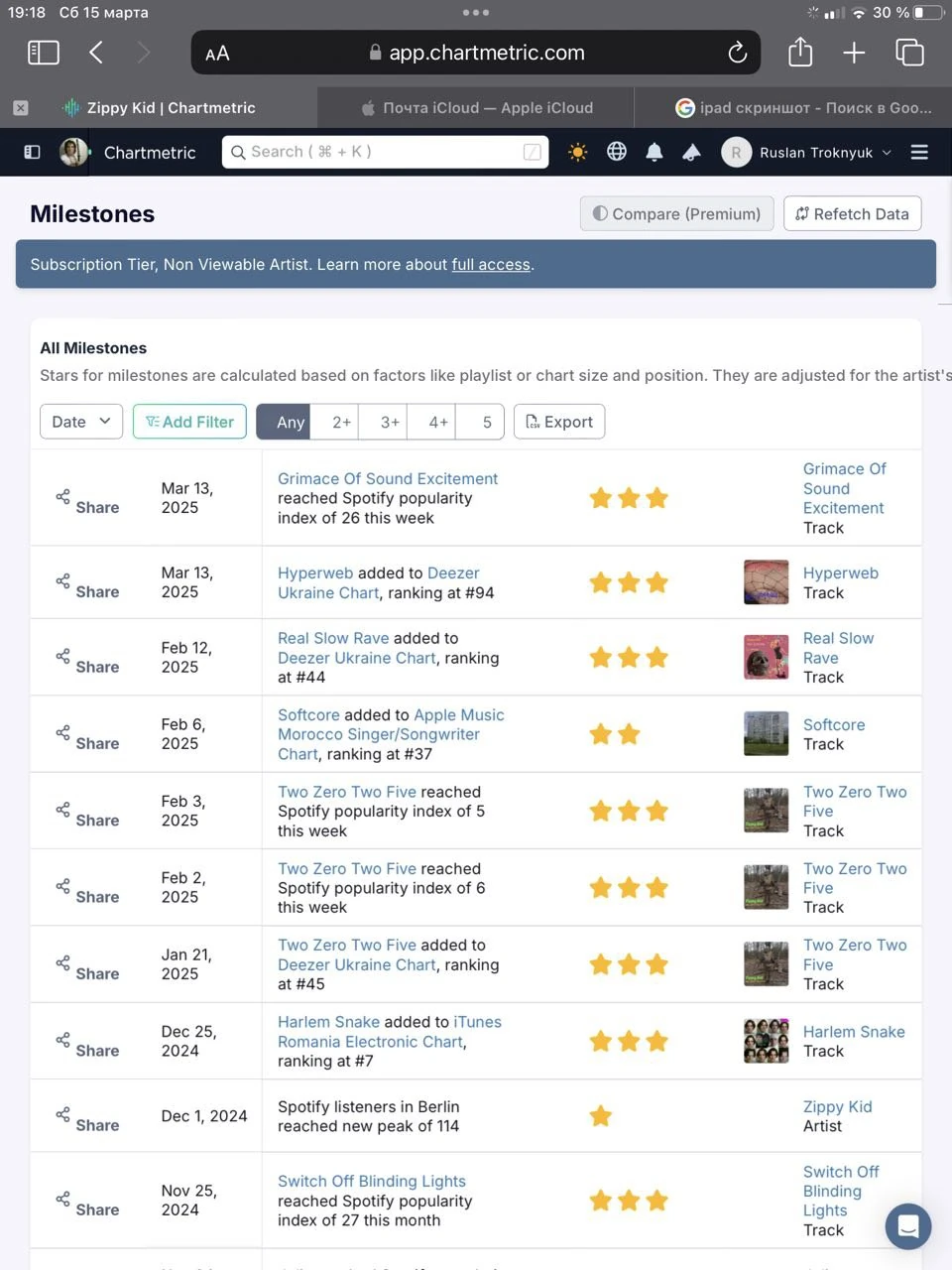The image size is (952, 1270).
Task: Open notifications bell icon
Action: (654, 152)
